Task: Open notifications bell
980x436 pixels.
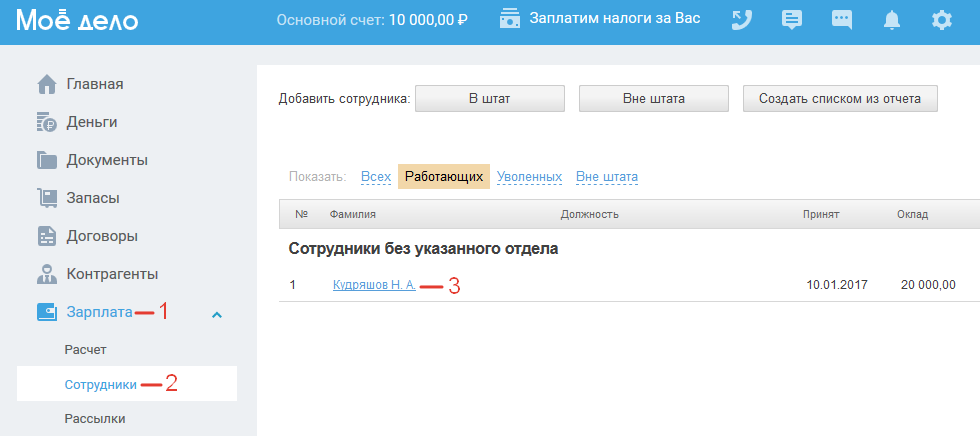Action: tap(891, 21)
